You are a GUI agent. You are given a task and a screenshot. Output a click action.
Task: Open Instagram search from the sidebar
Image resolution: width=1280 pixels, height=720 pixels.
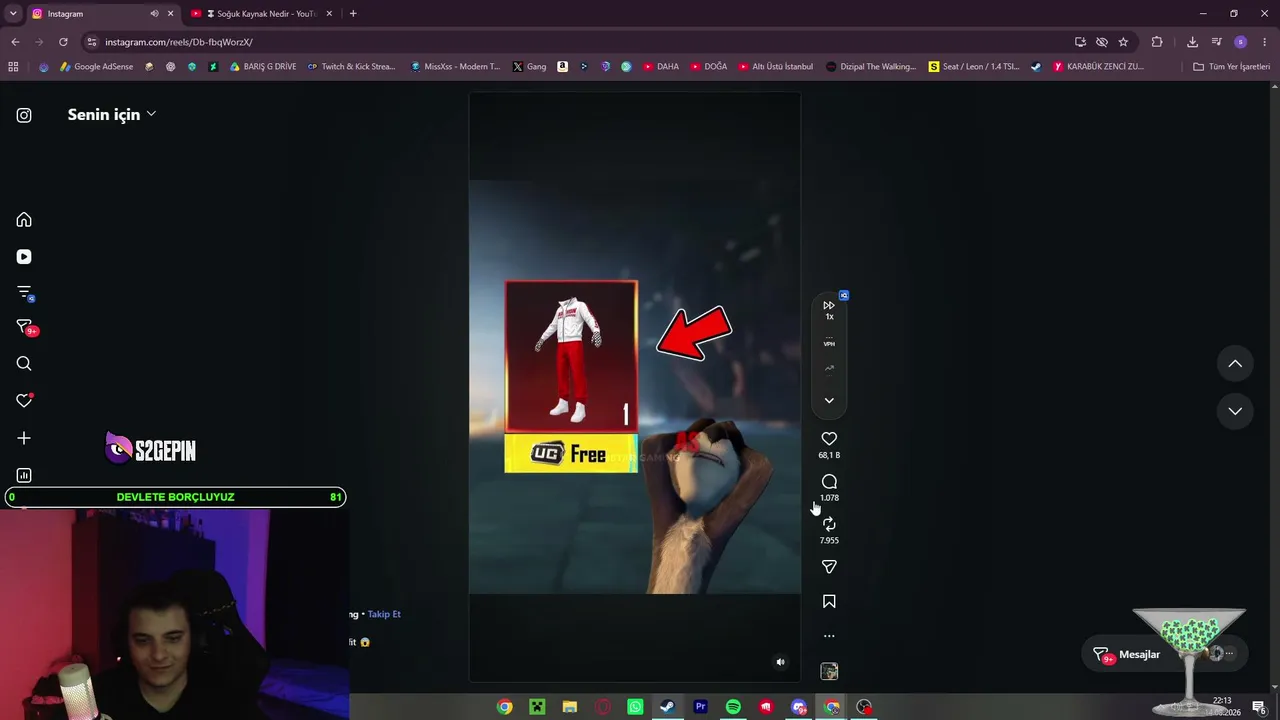pyautogui.click(x=24, y=364)
